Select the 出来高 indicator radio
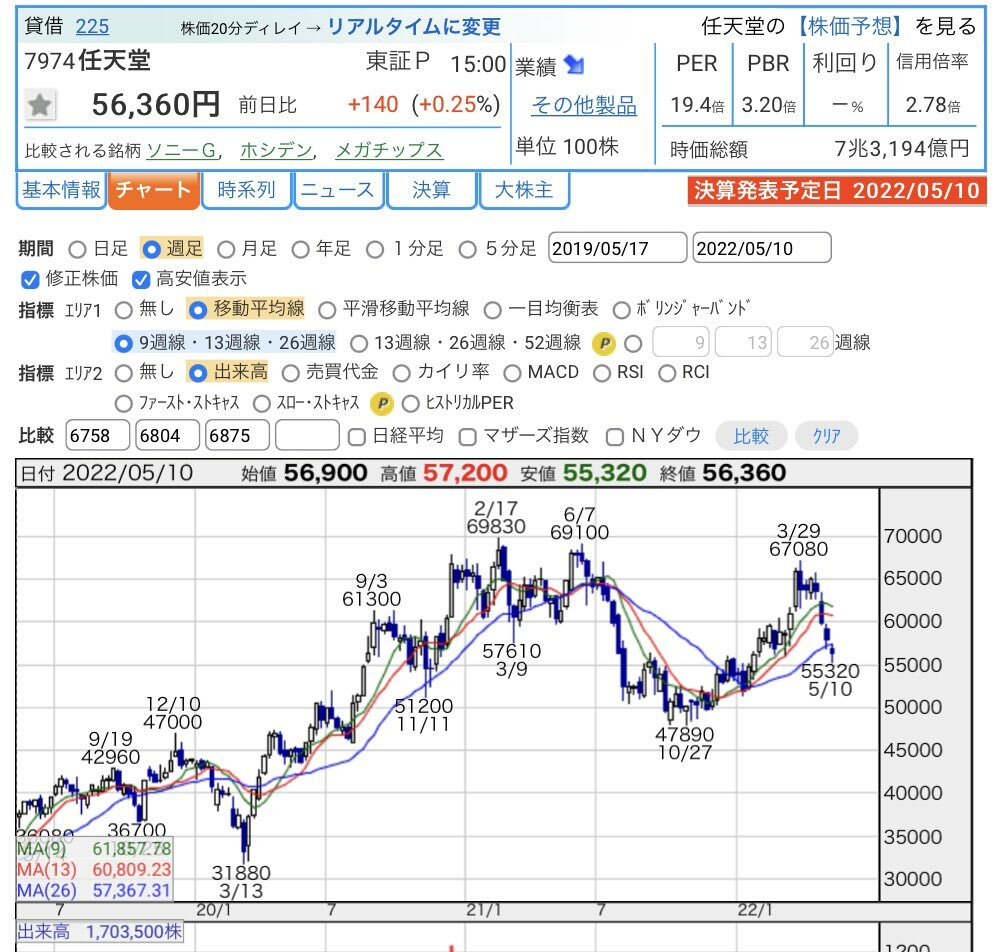This screenshot has height=952, width=992. click(x=198, y=373)
